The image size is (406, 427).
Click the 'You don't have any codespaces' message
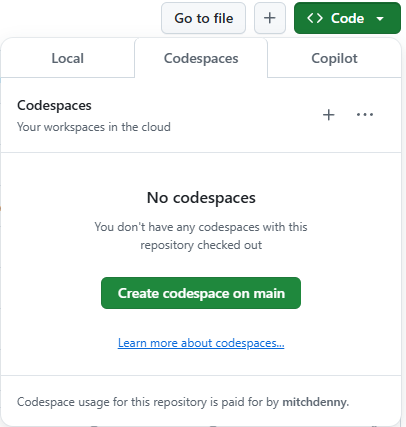201,227
